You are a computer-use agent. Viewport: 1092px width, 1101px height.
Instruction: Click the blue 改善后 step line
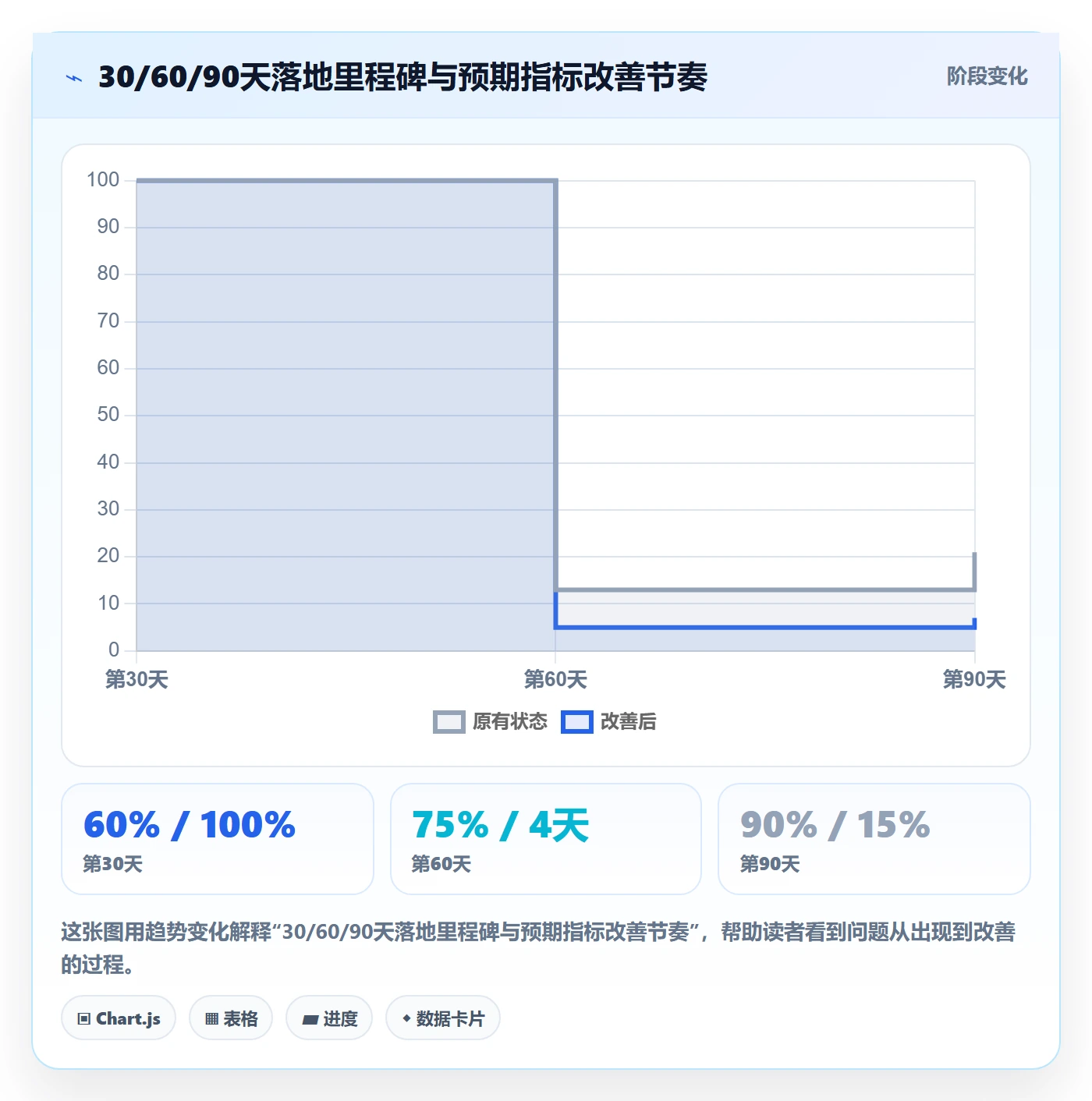pos(764,627)
